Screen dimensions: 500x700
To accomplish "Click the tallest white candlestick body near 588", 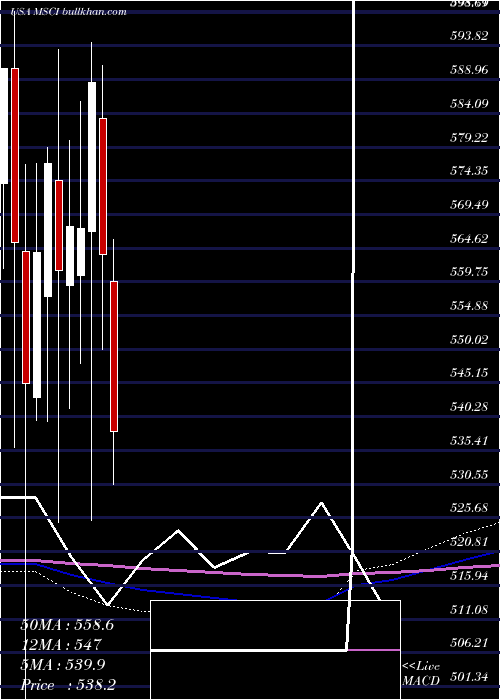I will [92, 157].
